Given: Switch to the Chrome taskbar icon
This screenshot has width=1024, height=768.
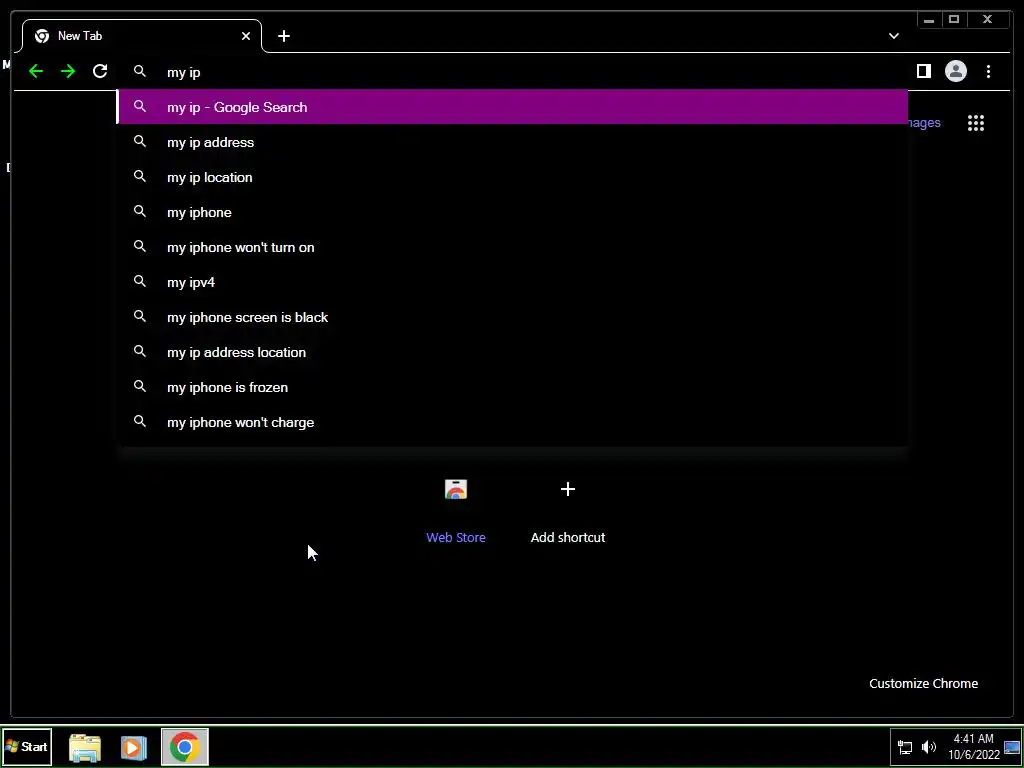Looking at the screenshot, I should (x=185, y=747).
